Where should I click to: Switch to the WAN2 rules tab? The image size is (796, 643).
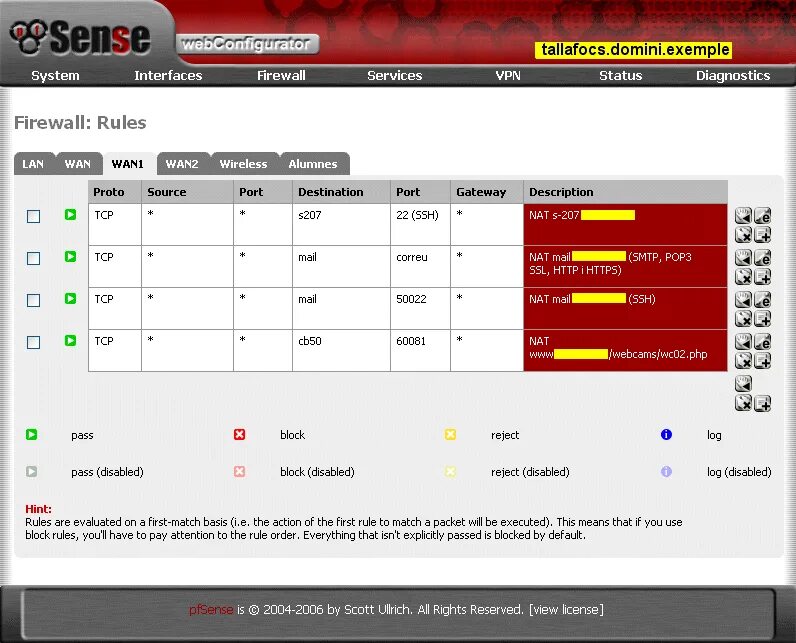tap(182, 164)
